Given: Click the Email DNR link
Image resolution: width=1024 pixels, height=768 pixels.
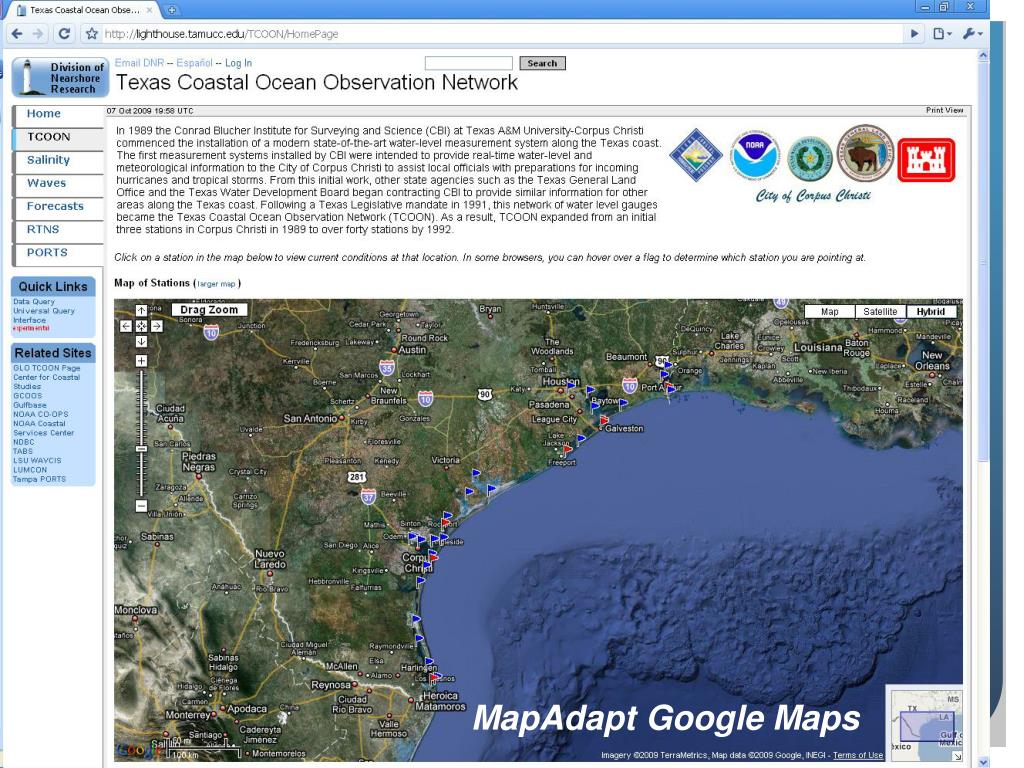Looking at the screenshot, I should 140,63.
